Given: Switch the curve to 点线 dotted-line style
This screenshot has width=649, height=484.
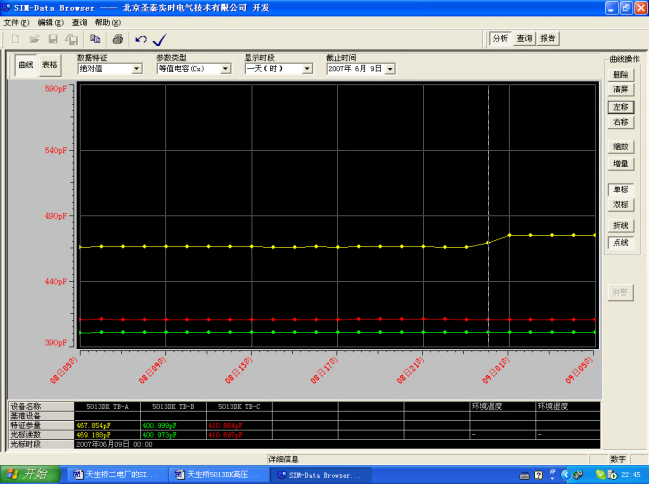Looking at the screenshot, I should (x=620, y=243).
